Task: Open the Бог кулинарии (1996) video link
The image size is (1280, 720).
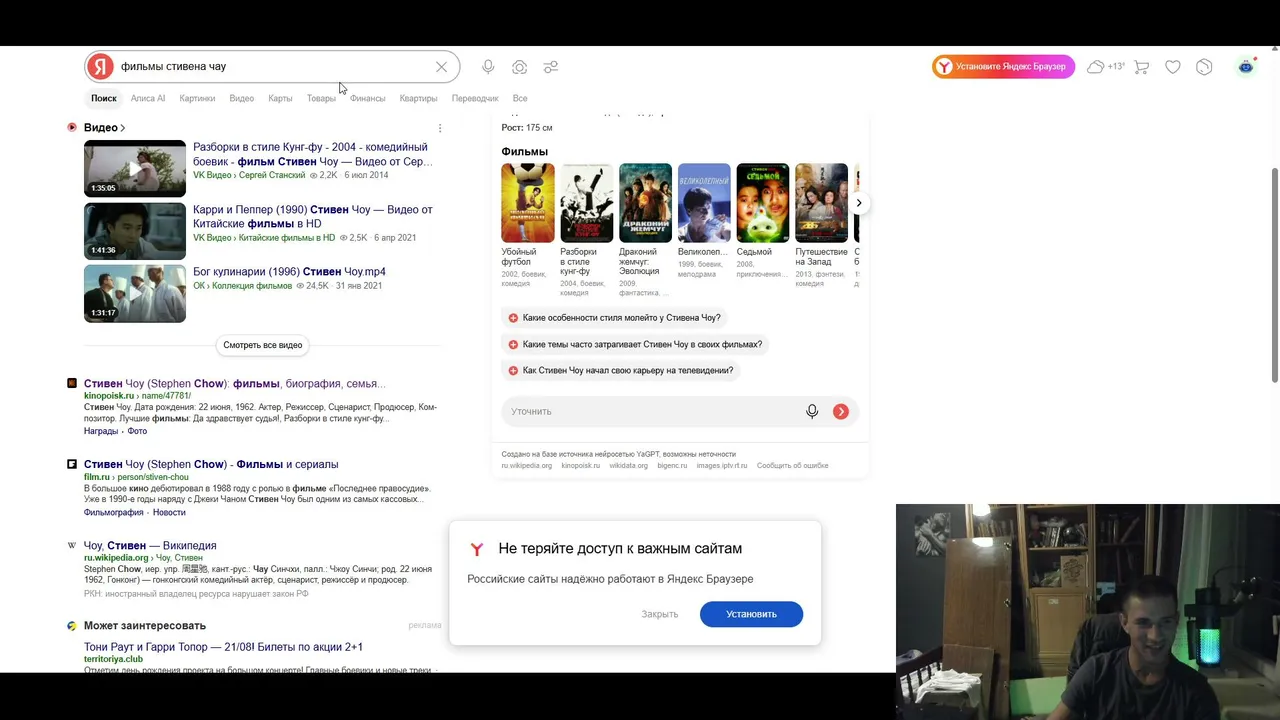Action: (289, 272)
